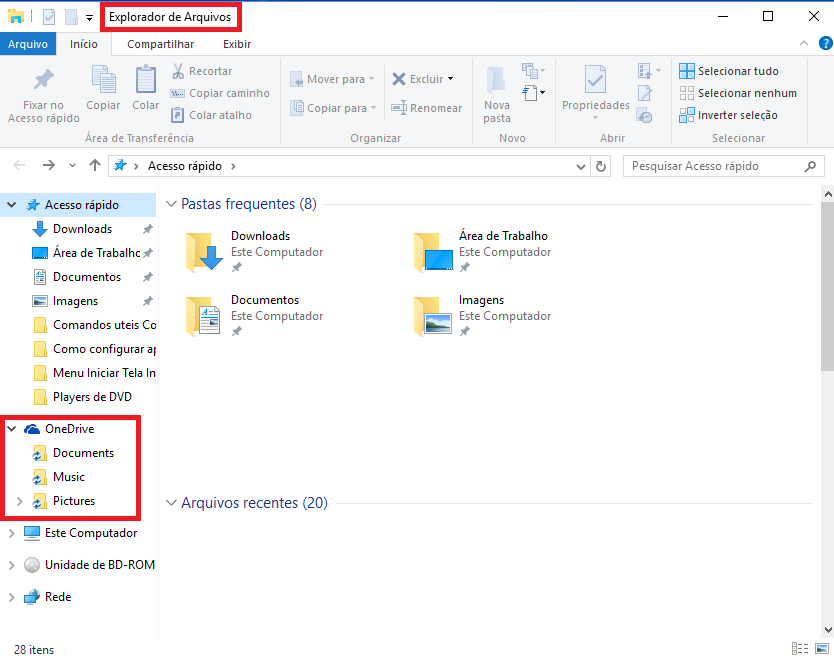This screenshot has height=660, width=834.
Task: Click the refresh button beside address bar
Action: (601, 166)
